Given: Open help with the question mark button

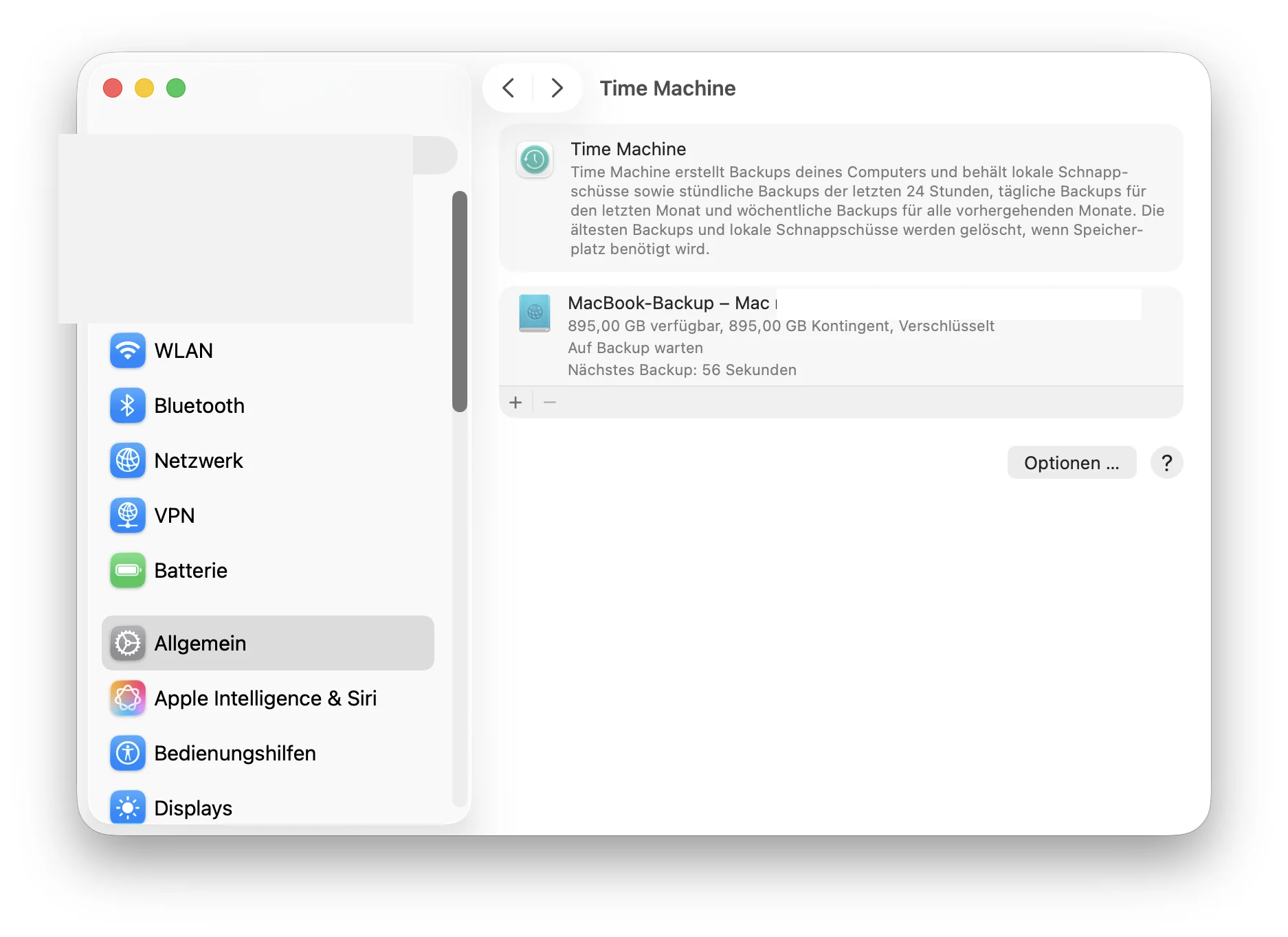Looking at the screenshot, I should 1166,463.
